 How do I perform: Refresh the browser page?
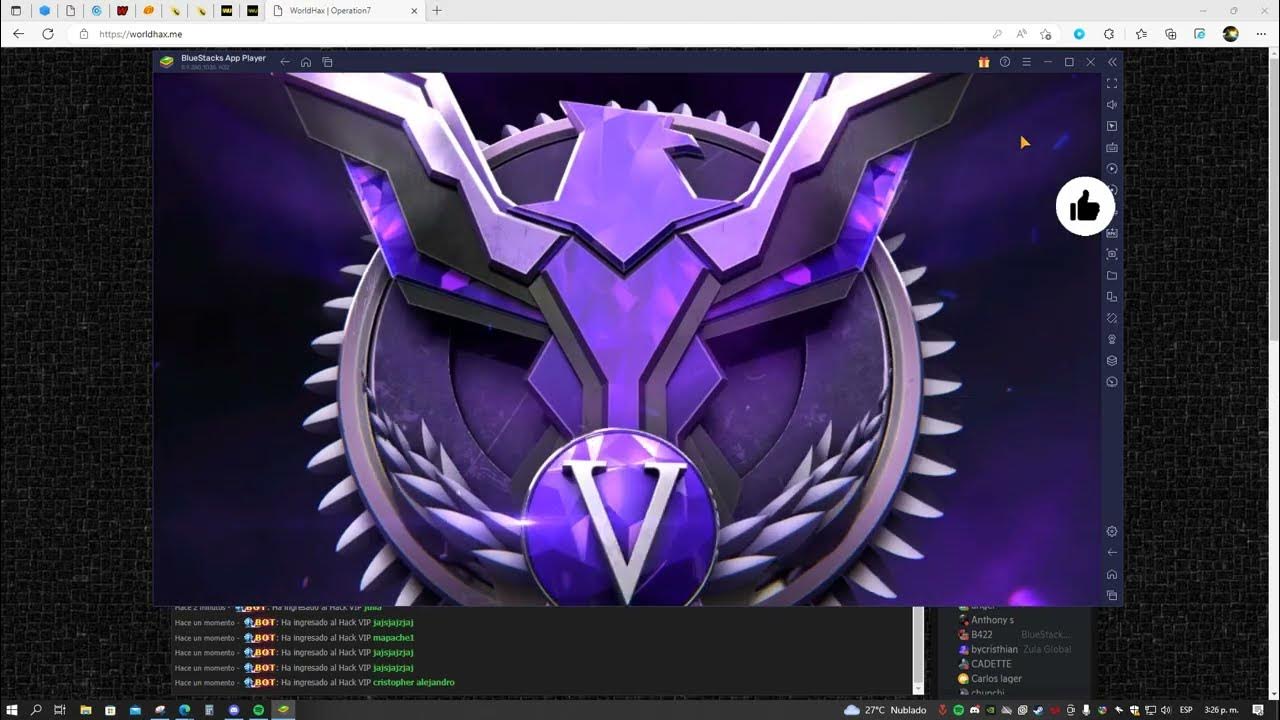click(47, 34)
